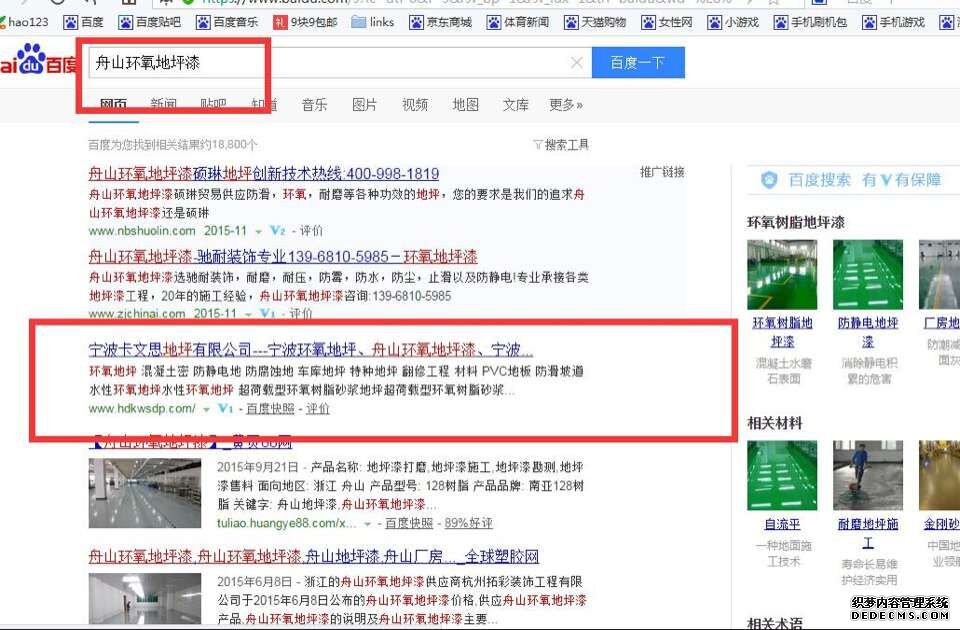Open the 耐磨地坪施工 sidebar link
Image resolution: width=960 pixels, height=630 pixels.
tap(868, 533)
